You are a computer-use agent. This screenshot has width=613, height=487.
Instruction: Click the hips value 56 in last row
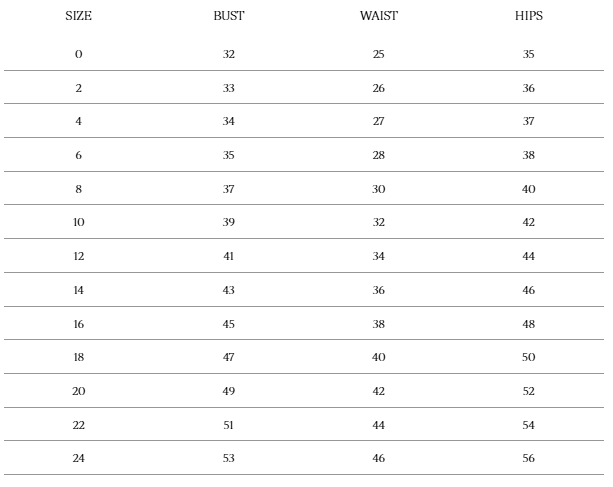tap(528, 459)
